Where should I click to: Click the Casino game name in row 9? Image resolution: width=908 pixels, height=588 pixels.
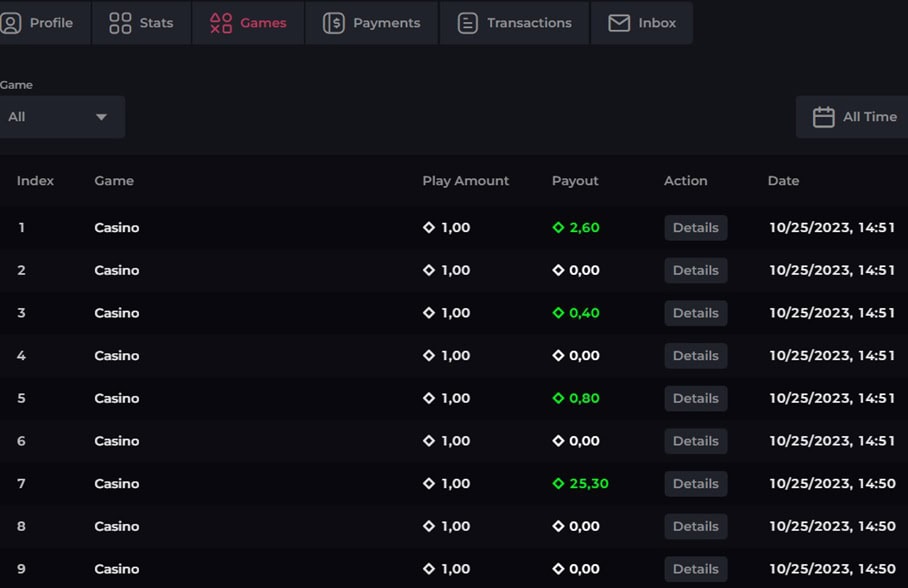(x=117, y=569)
